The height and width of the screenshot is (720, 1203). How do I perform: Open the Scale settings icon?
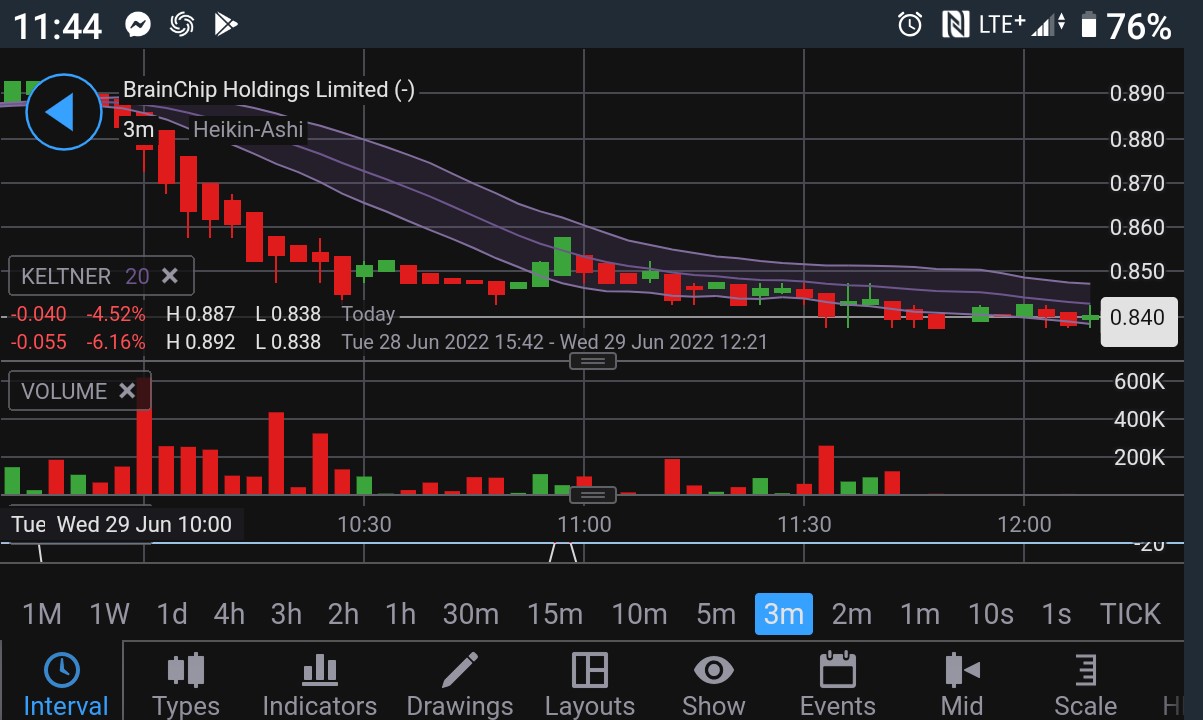click(1085, 671)
